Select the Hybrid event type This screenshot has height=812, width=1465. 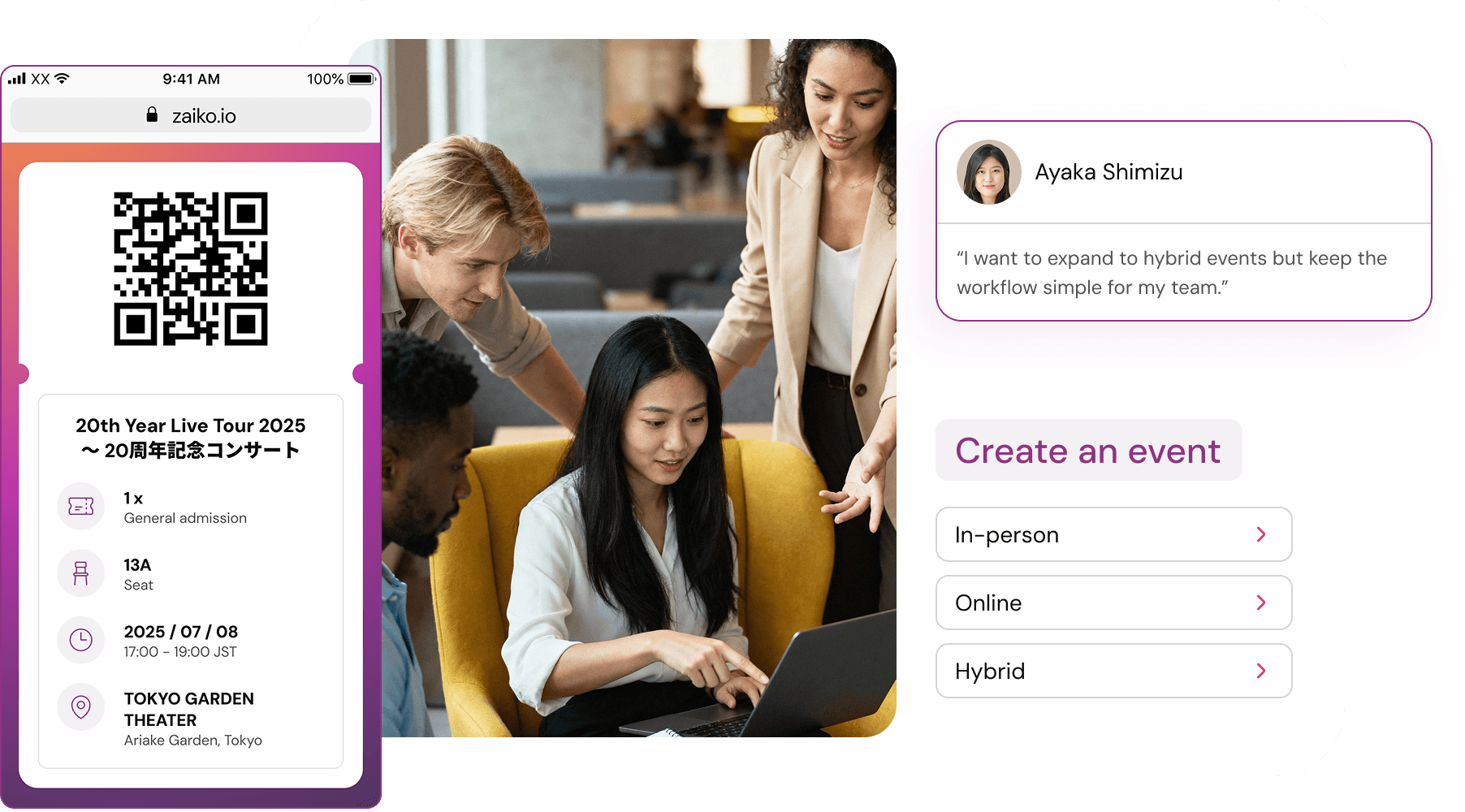[1114, 671]
